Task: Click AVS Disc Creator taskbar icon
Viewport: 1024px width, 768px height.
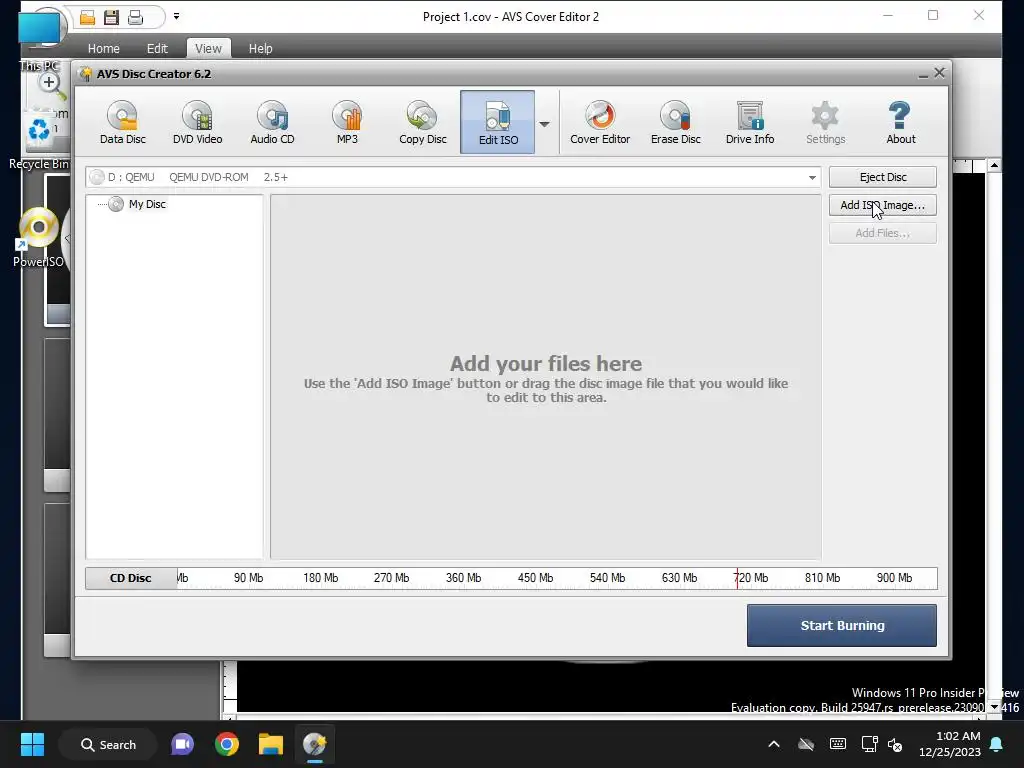Action: (x=315, y=744)
